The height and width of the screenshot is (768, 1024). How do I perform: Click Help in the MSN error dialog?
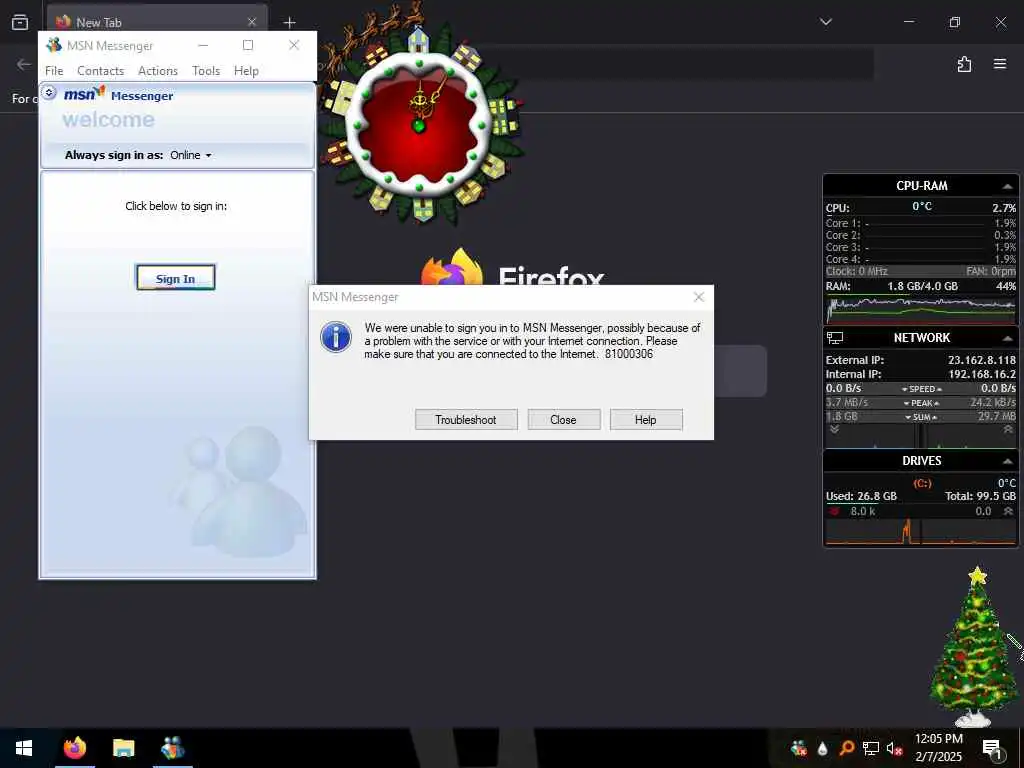pos(645,419)
